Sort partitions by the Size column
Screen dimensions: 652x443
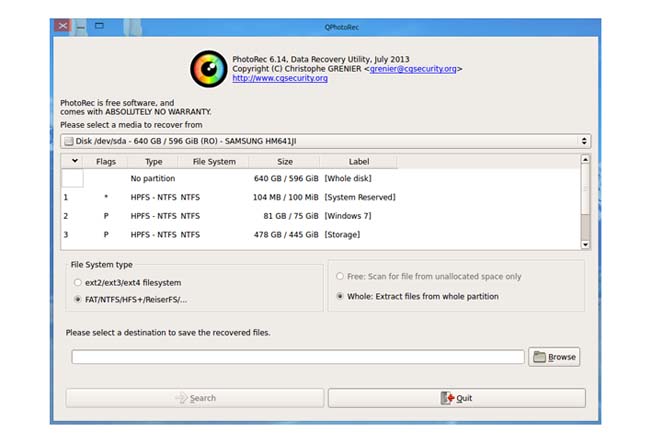tap(285, 161)
